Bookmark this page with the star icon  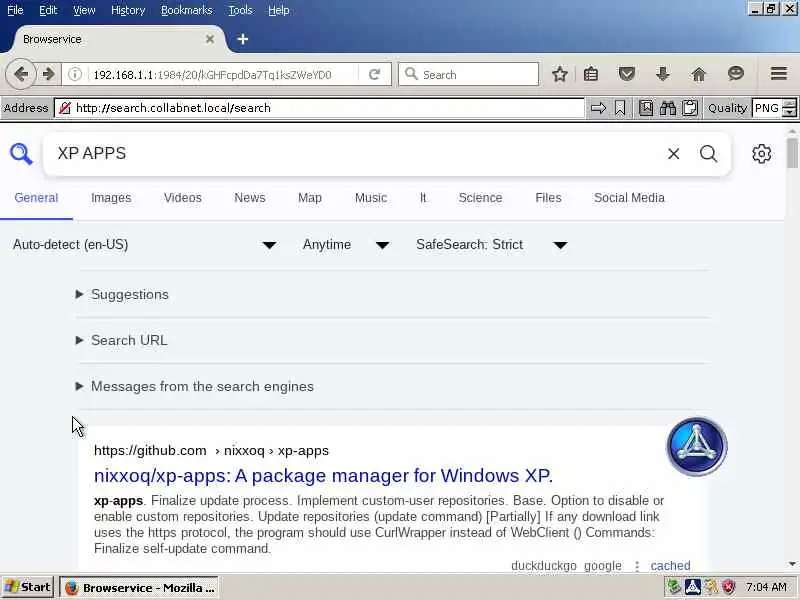click(x=560, y=74)
